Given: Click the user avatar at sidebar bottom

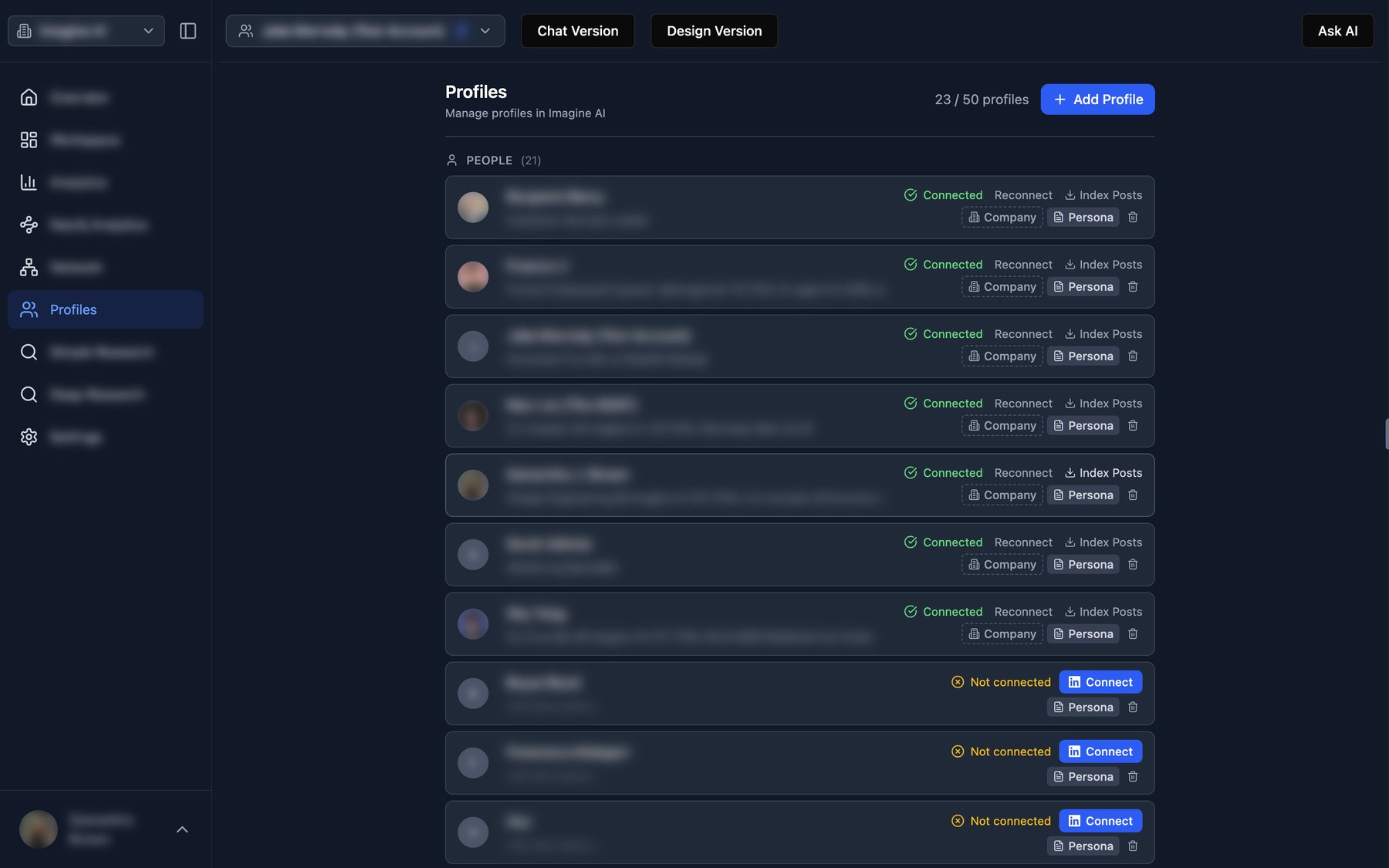Looking at the screenshot, I should pos(39,829).
